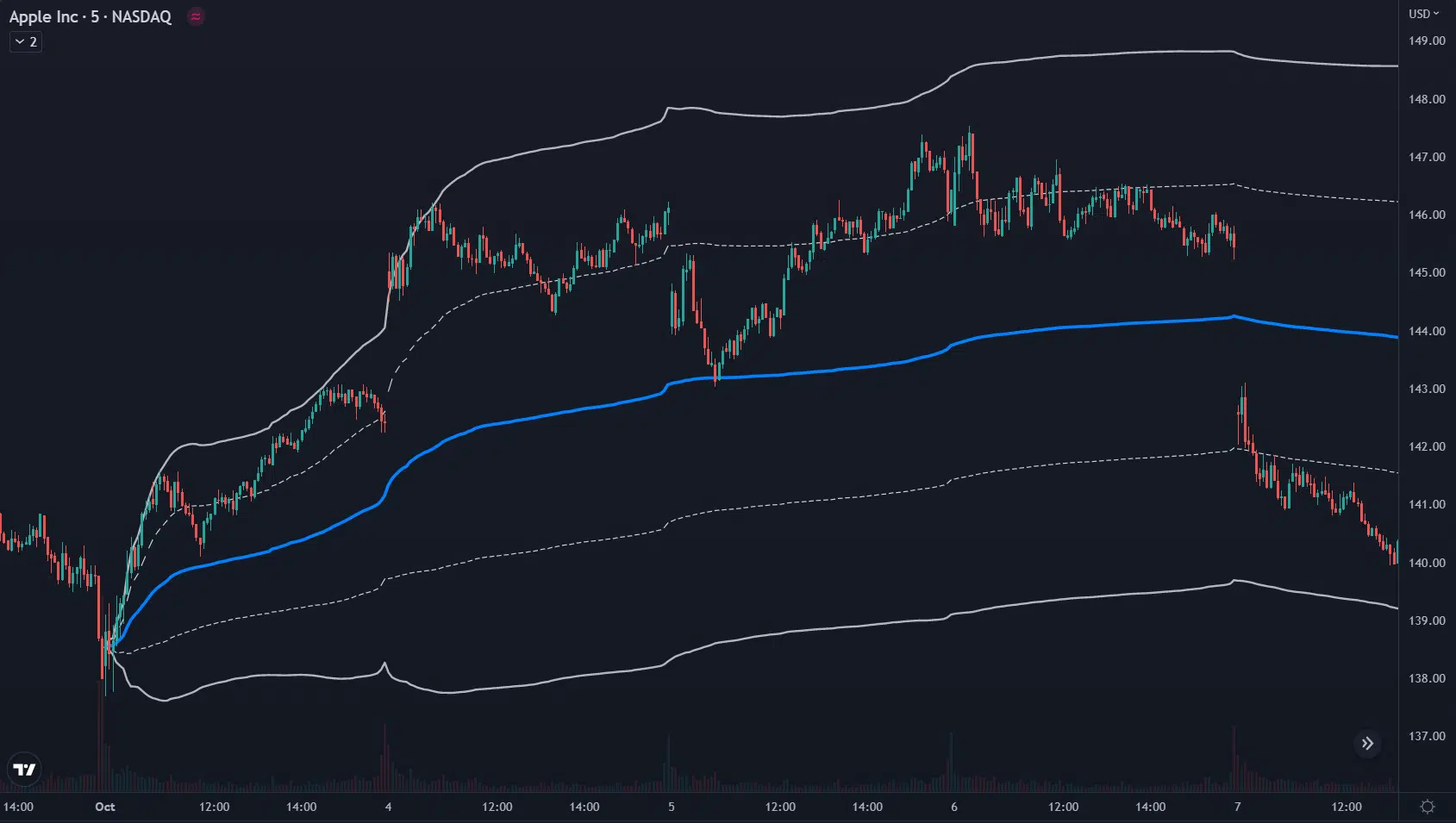Click the 138.00 price axis label
Viewport: 1456px width, 823px height.
tap(1427, 678)
